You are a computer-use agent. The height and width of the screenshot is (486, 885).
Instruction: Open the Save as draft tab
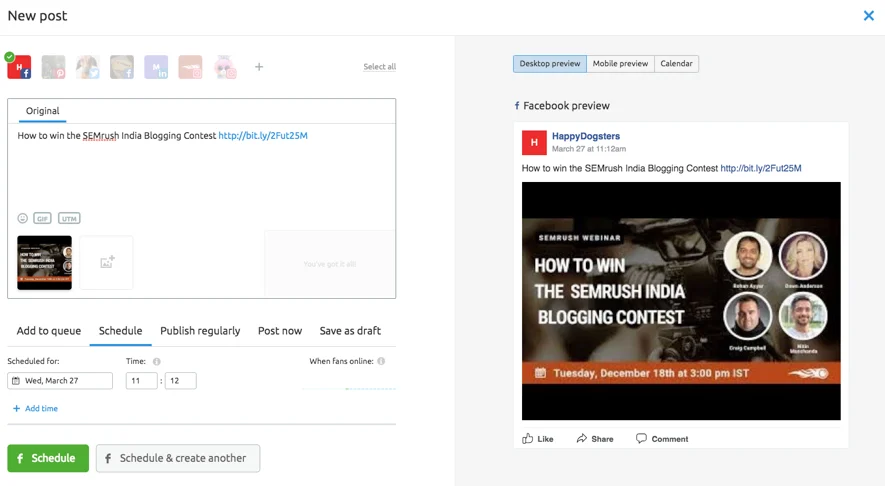[x=350, y=331]
